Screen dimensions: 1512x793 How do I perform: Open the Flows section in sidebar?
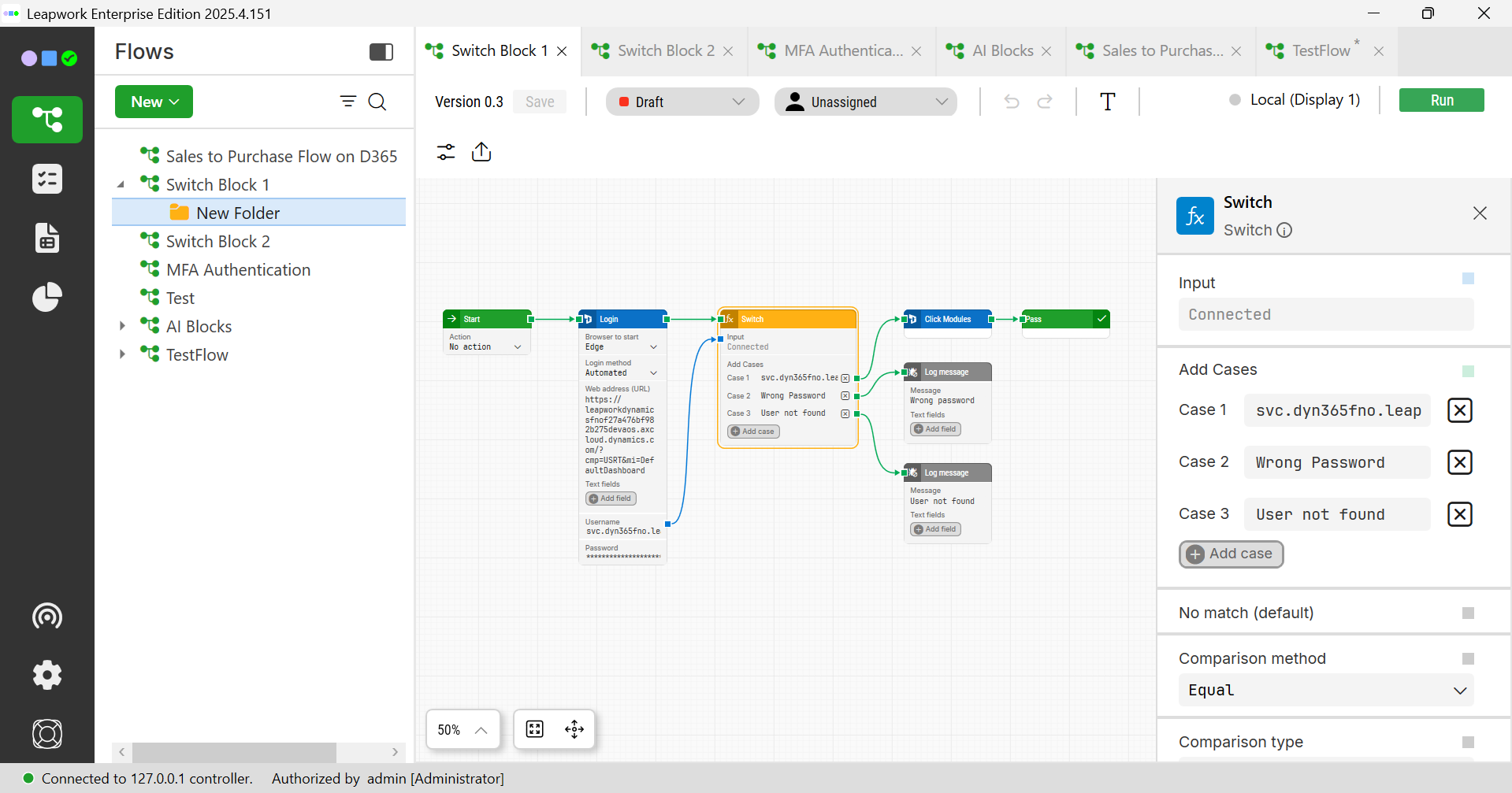pos(47,120)
